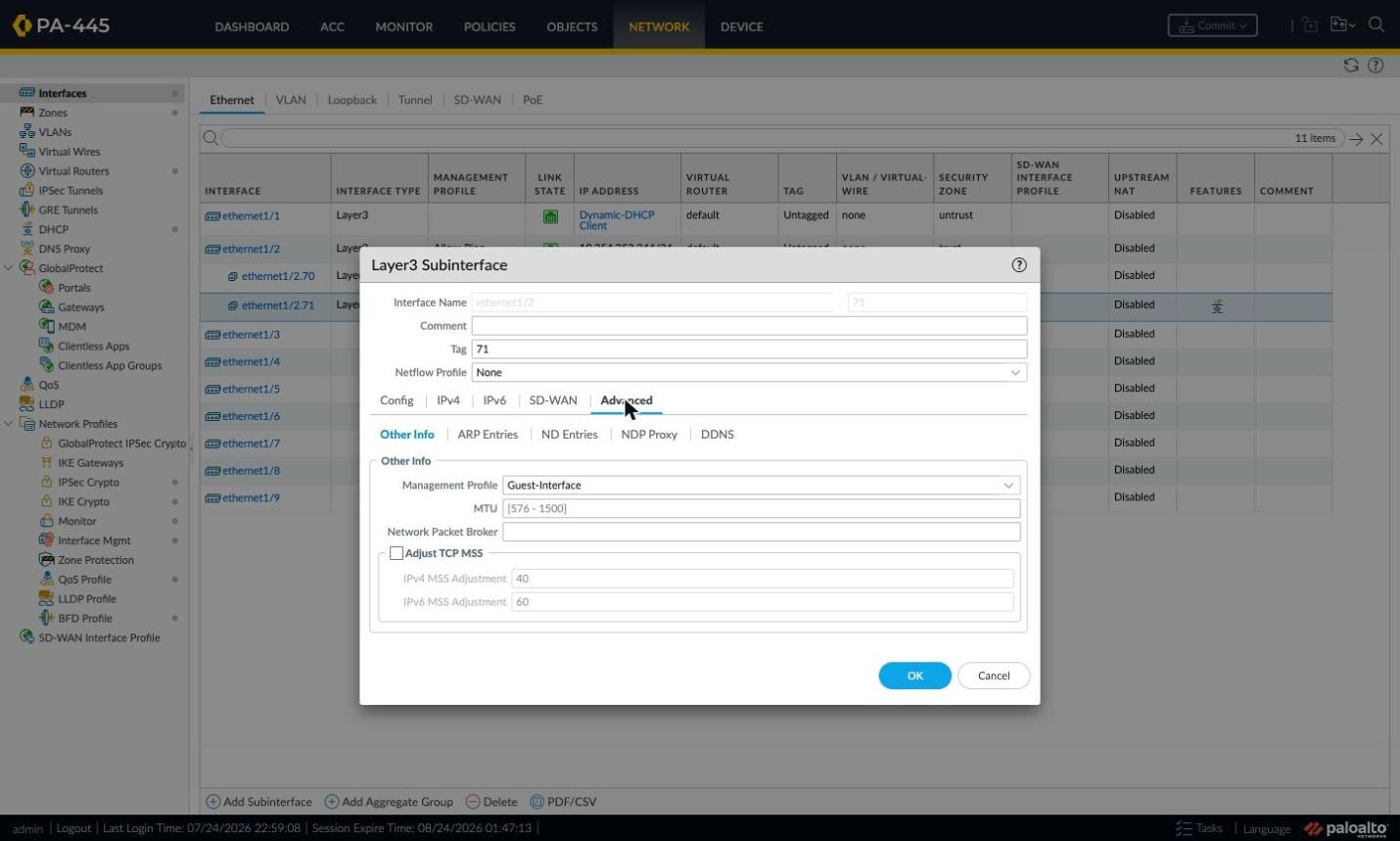
Task: Enable the Adjust TCP MSS checkbox
Action: [x=397, y=553]
